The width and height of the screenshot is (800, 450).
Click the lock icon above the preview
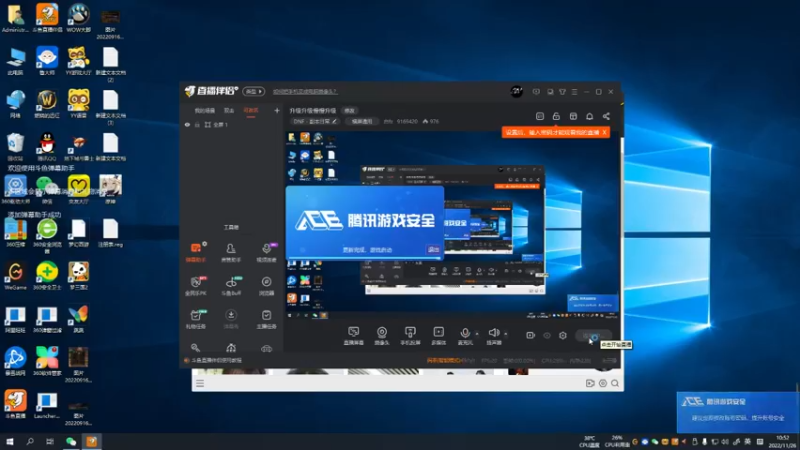point(556,116)
